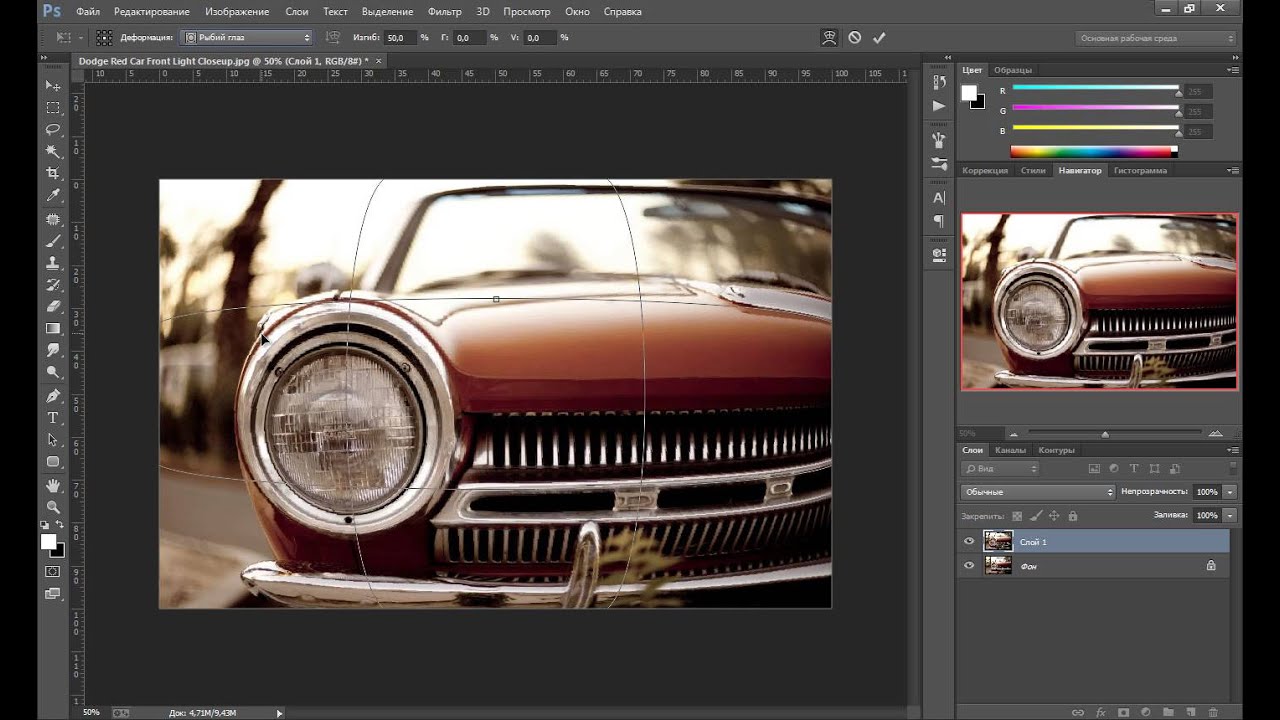The height and width of the screenshot is (720, 1280).
Task: Open the Фильтр menu
Action: (444, 12)
